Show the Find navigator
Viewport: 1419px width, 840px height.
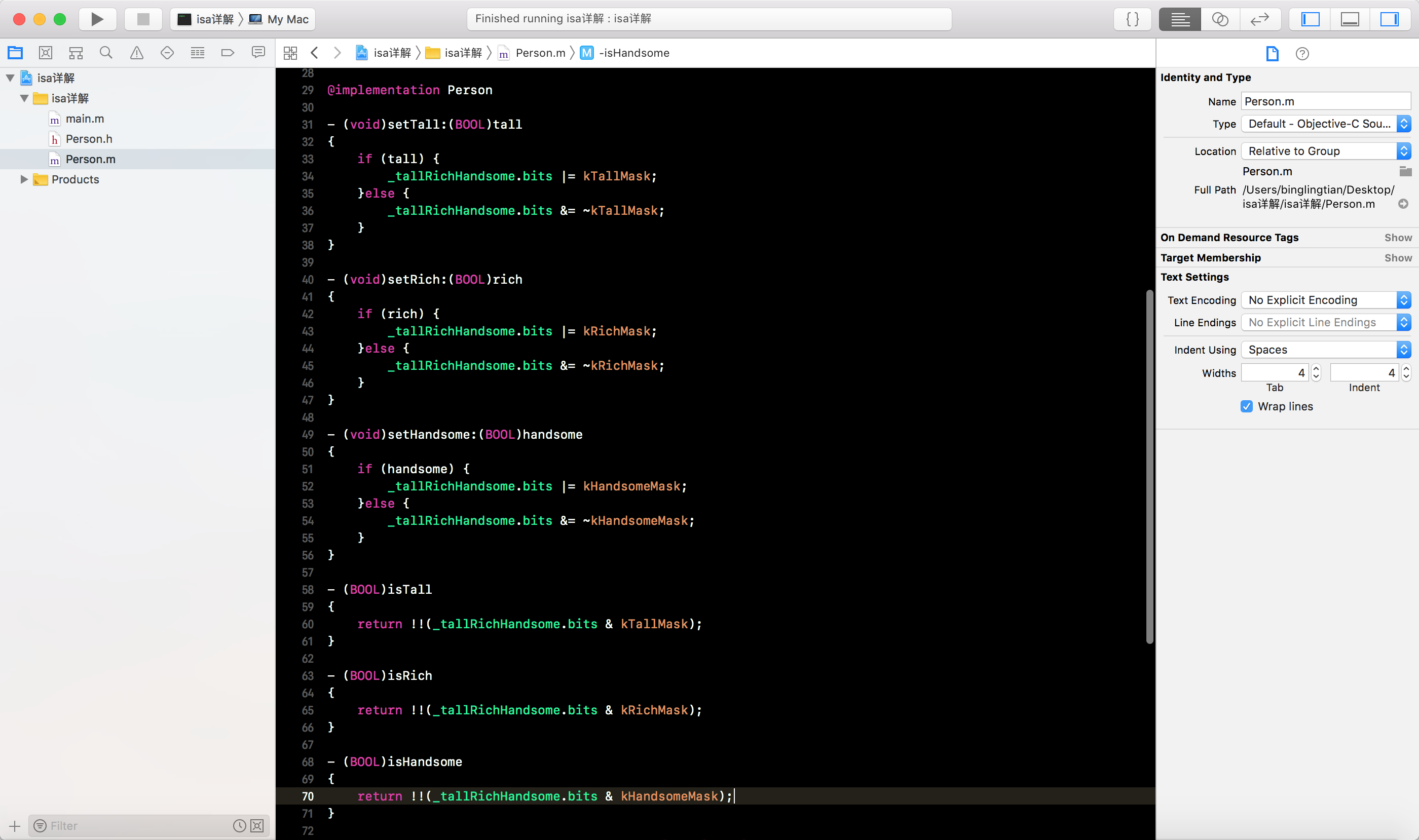coord(106,53)
